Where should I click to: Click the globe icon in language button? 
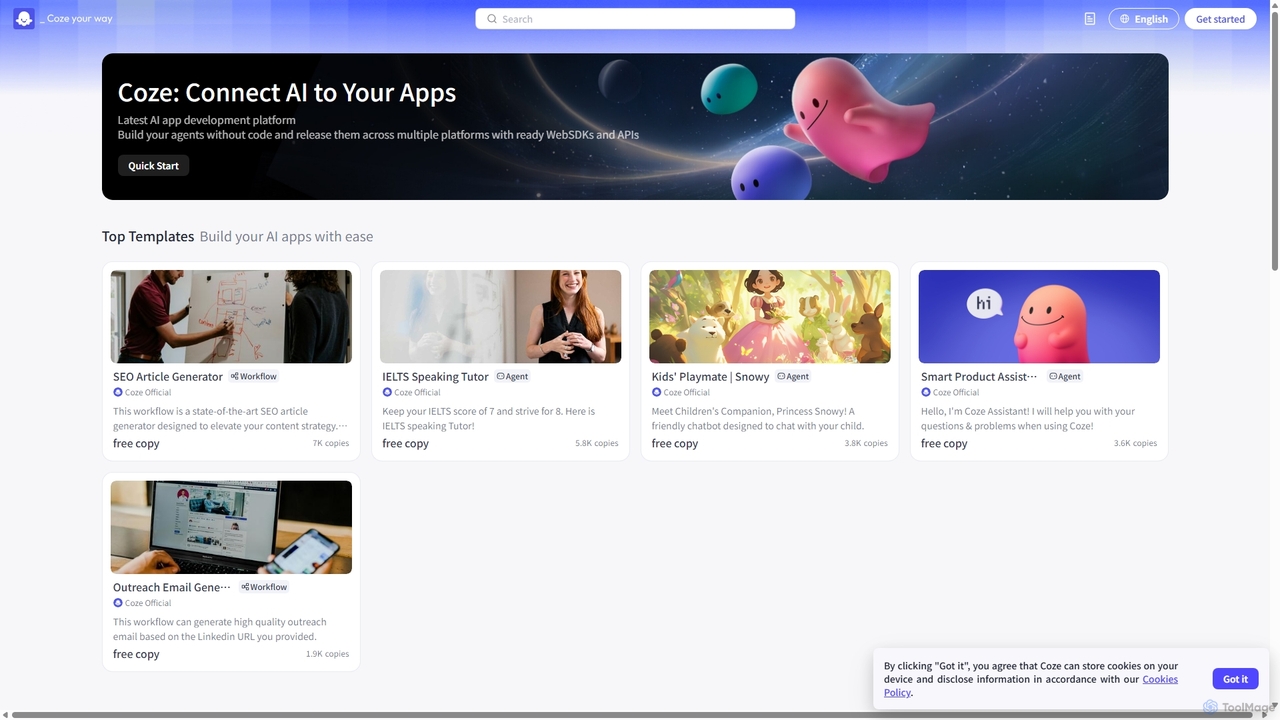click(1125, 19)
